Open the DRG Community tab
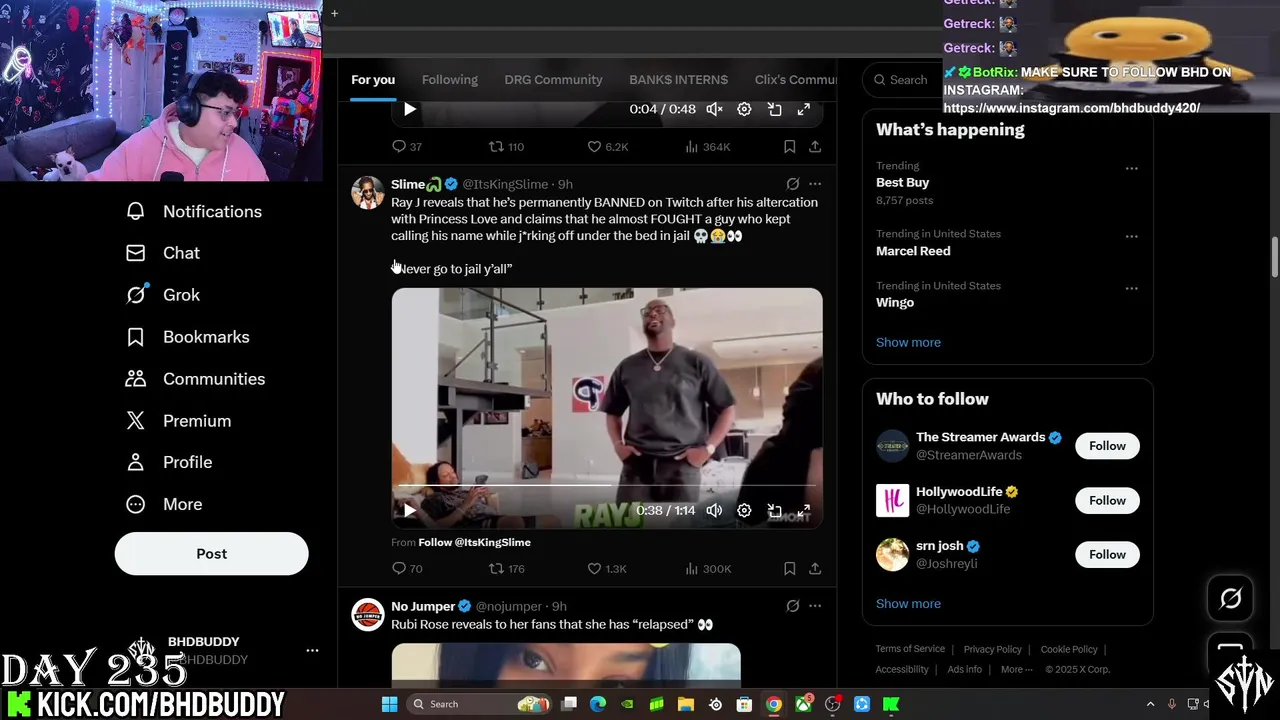This screenshot has height=720, width=1280. click(553, 80)
